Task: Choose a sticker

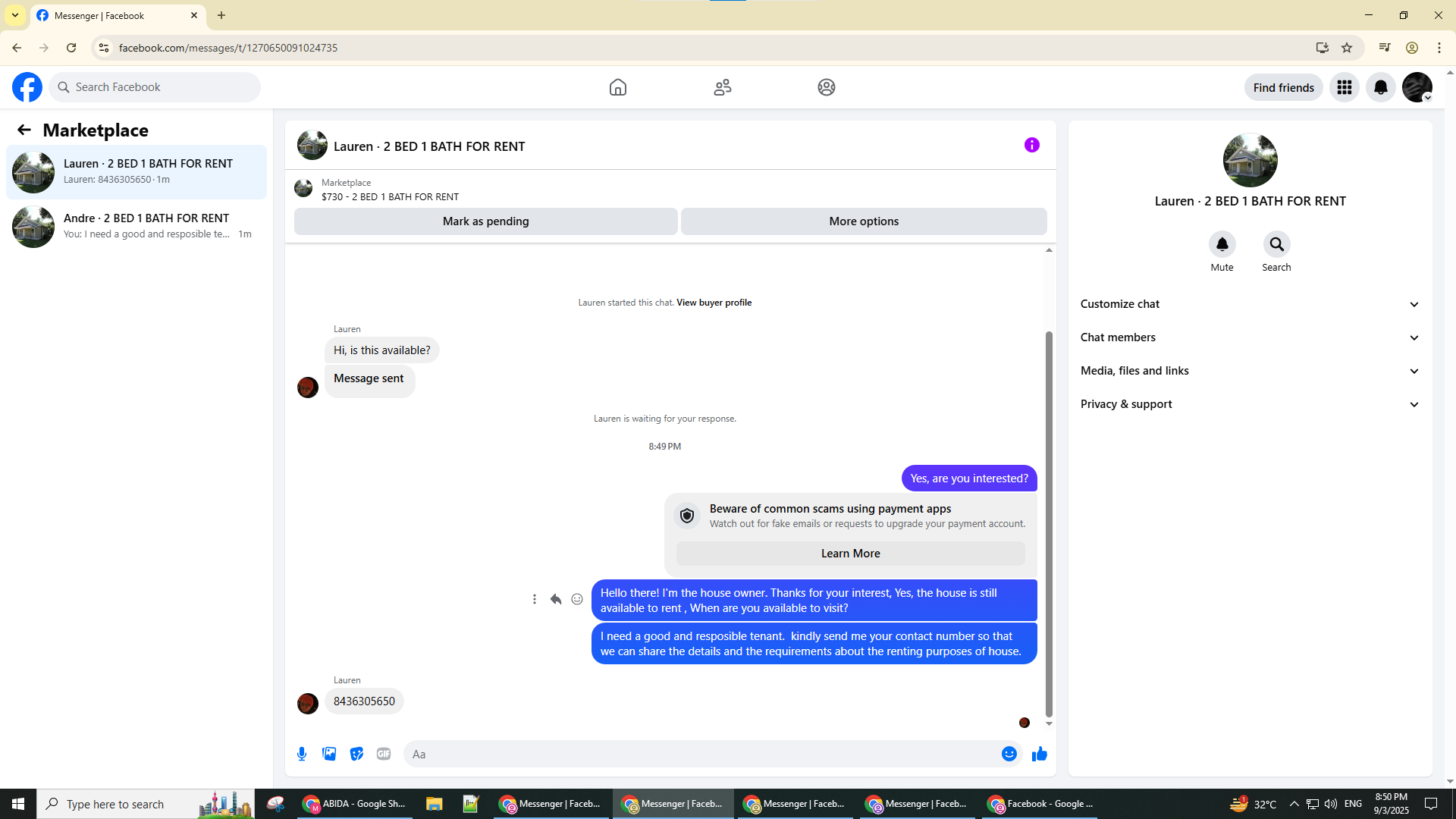Action: (356, 754)
